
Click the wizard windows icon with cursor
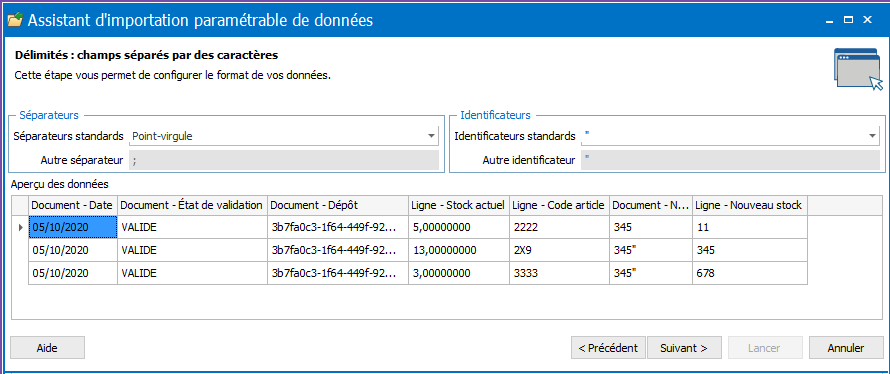858,69
